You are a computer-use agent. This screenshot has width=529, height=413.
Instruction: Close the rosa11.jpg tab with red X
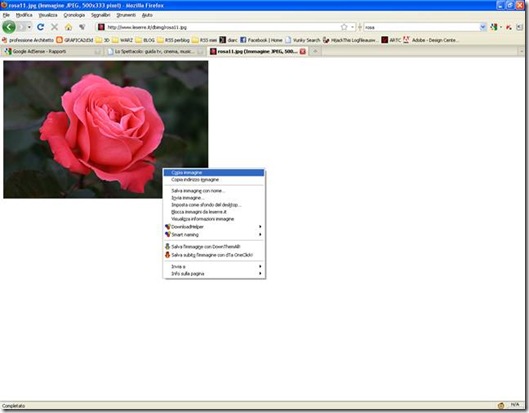point(303,52)
